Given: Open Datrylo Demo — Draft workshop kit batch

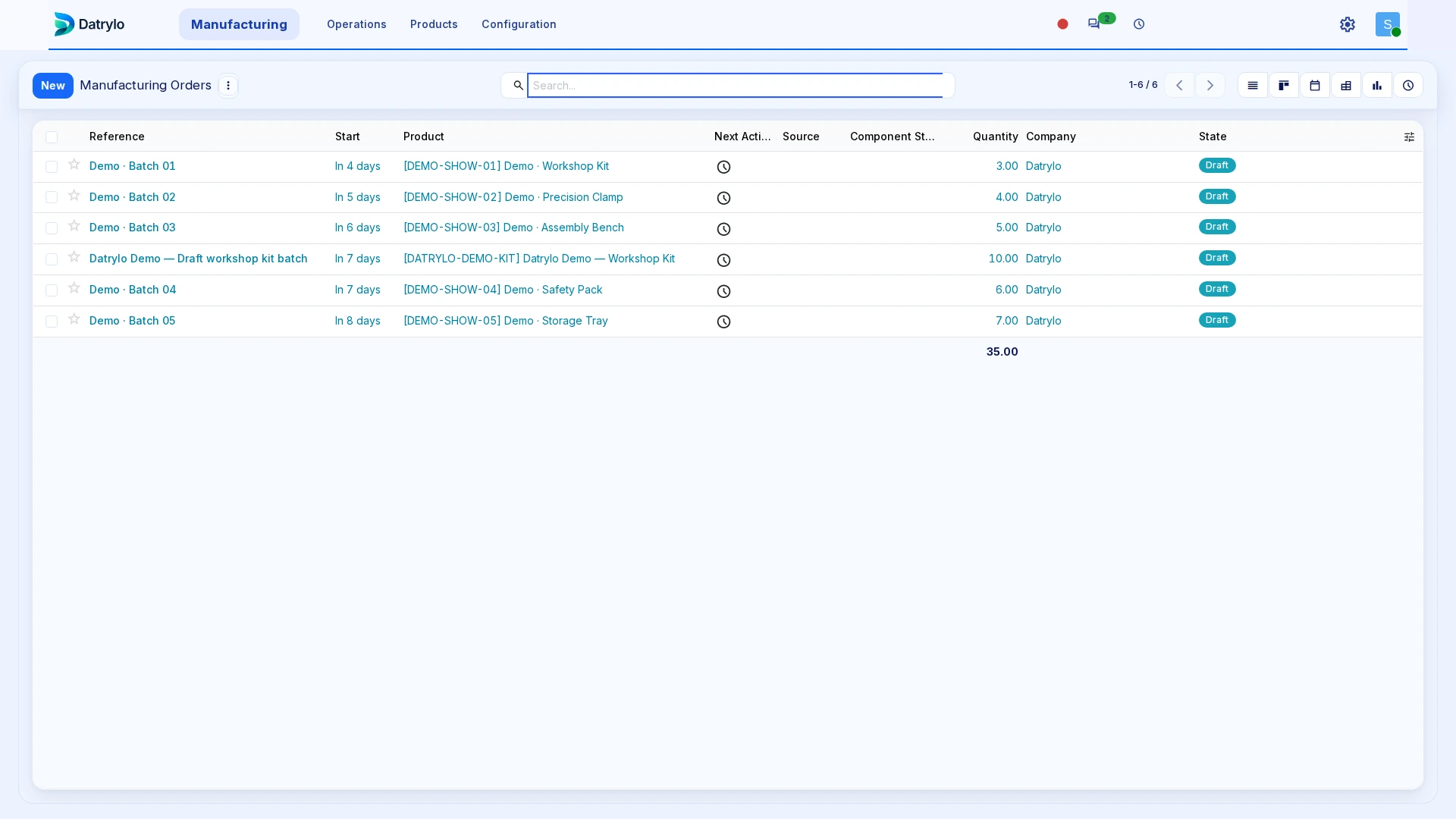Looking at the screenshot, I should pos(199,259).
